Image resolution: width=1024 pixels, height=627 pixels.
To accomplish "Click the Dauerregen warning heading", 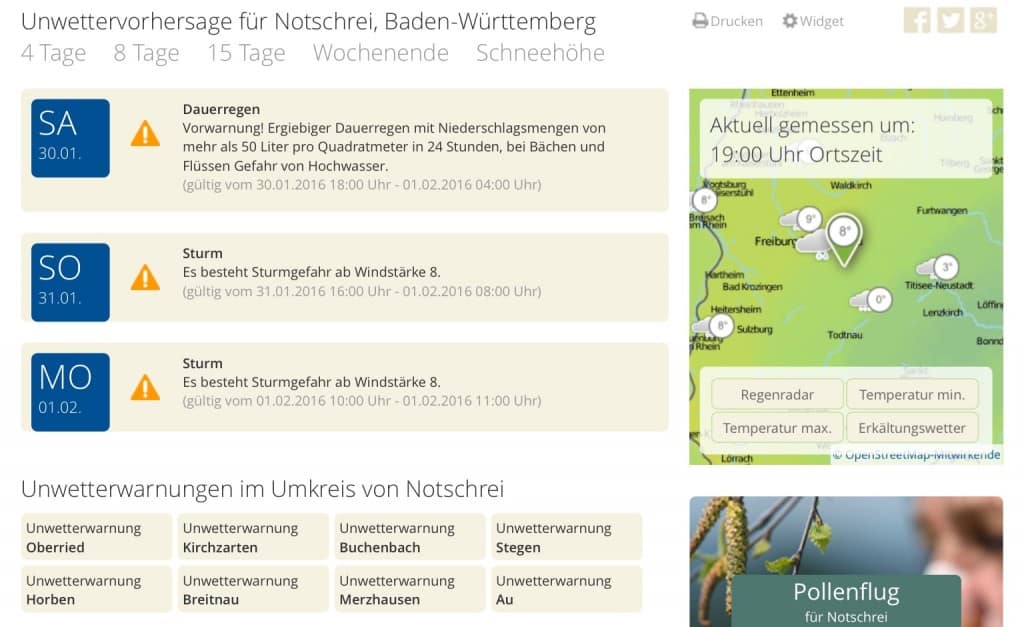I will 221,109.
